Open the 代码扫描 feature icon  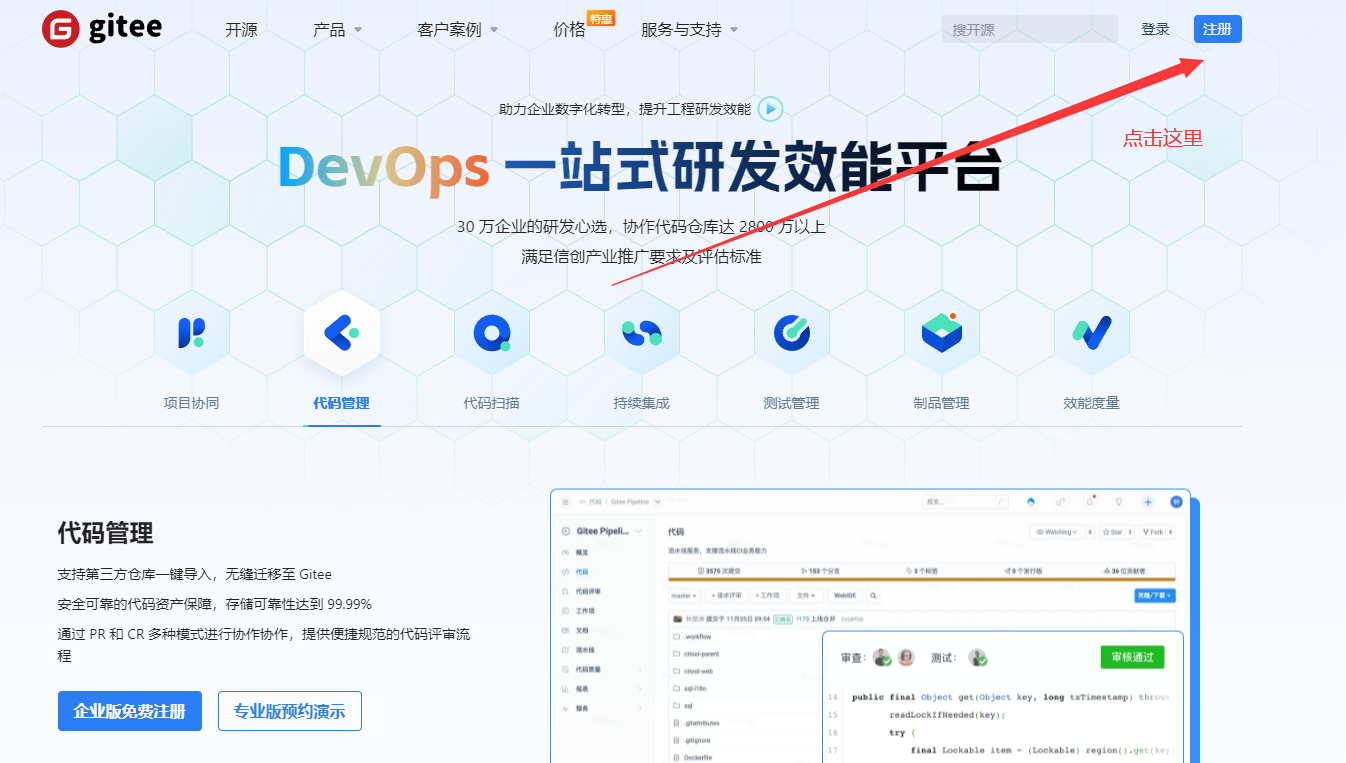pos(492,333)
